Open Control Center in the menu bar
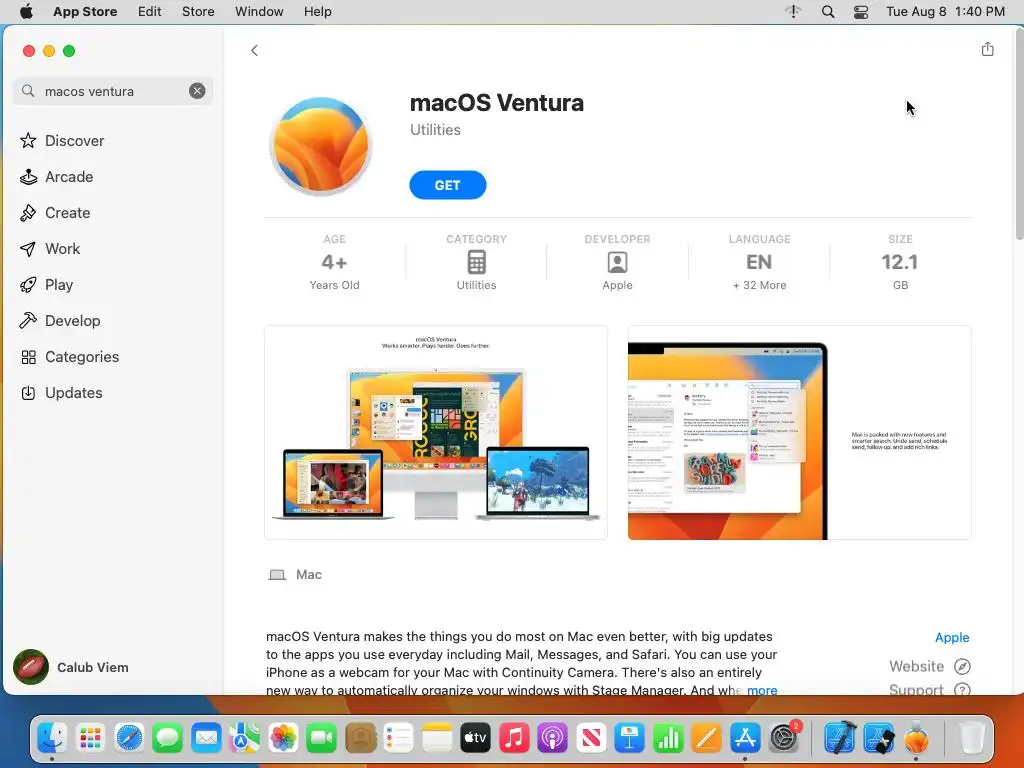 861,11
